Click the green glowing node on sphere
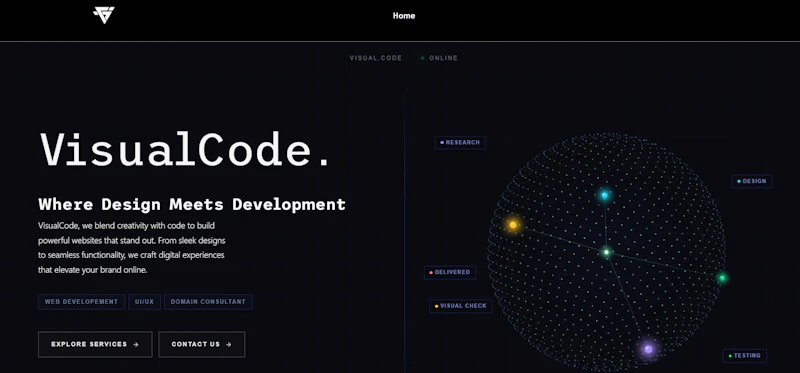This screenshot has height=373, width=800. 722,278
